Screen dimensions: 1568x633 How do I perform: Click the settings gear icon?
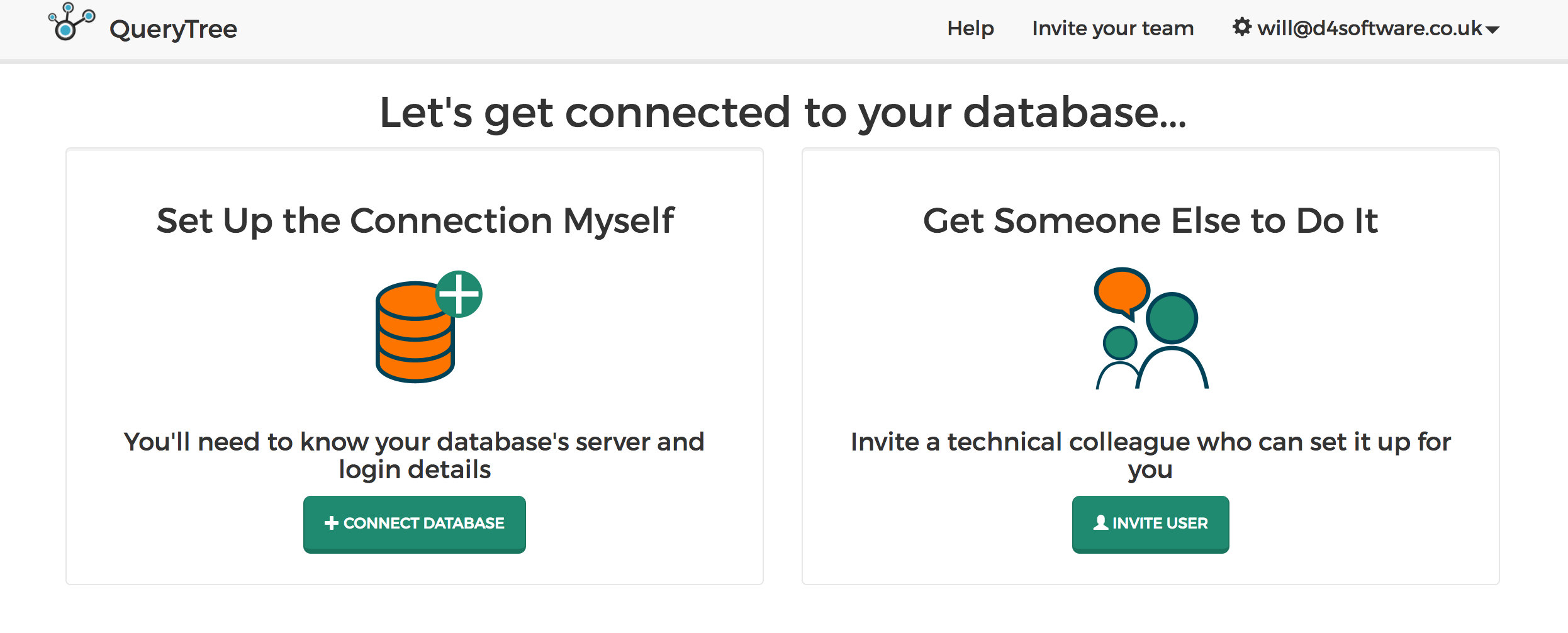pyautogui.click(x=1241, y=27)
